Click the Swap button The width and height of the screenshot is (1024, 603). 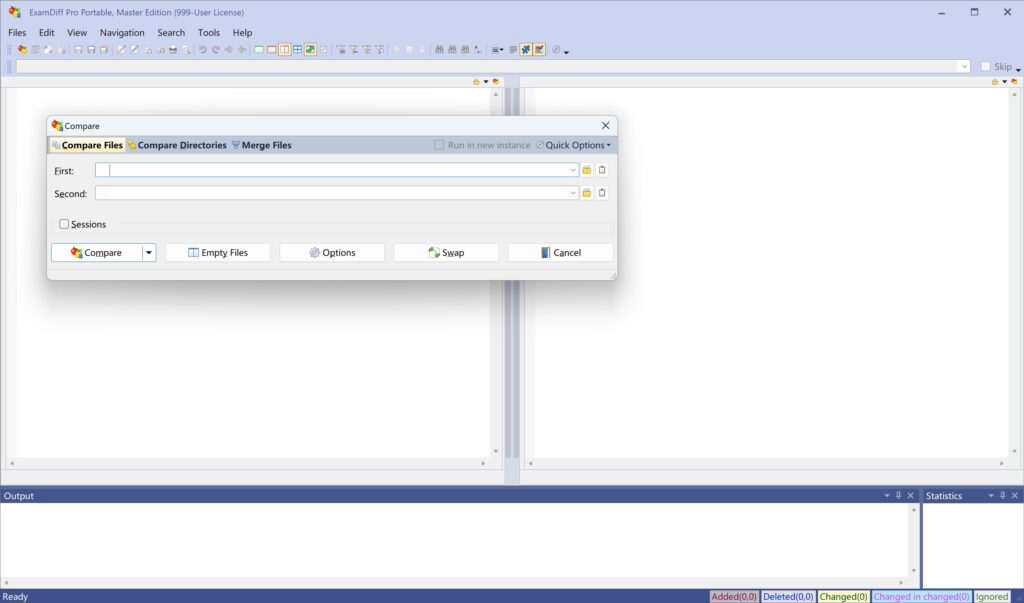446,253
